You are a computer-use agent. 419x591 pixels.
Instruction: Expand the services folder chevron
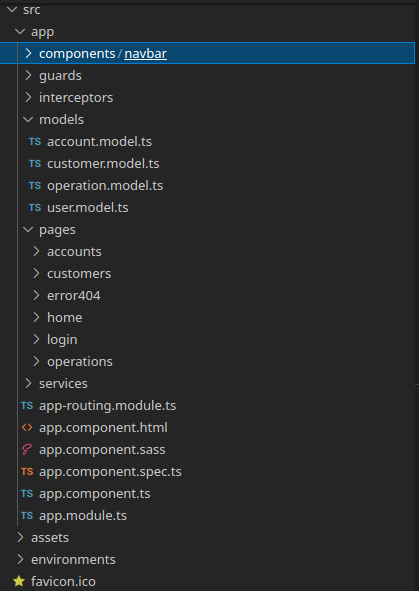click(28, 383)
